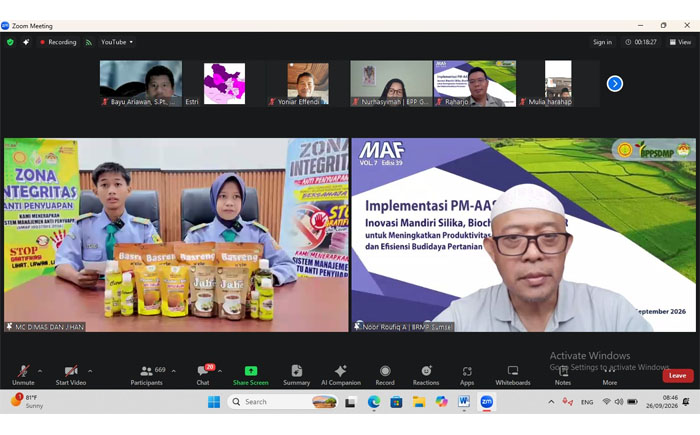The height and width of the screenshot is (435, 700).
Task: Expand participants options arrow
Action: [174, 371]
